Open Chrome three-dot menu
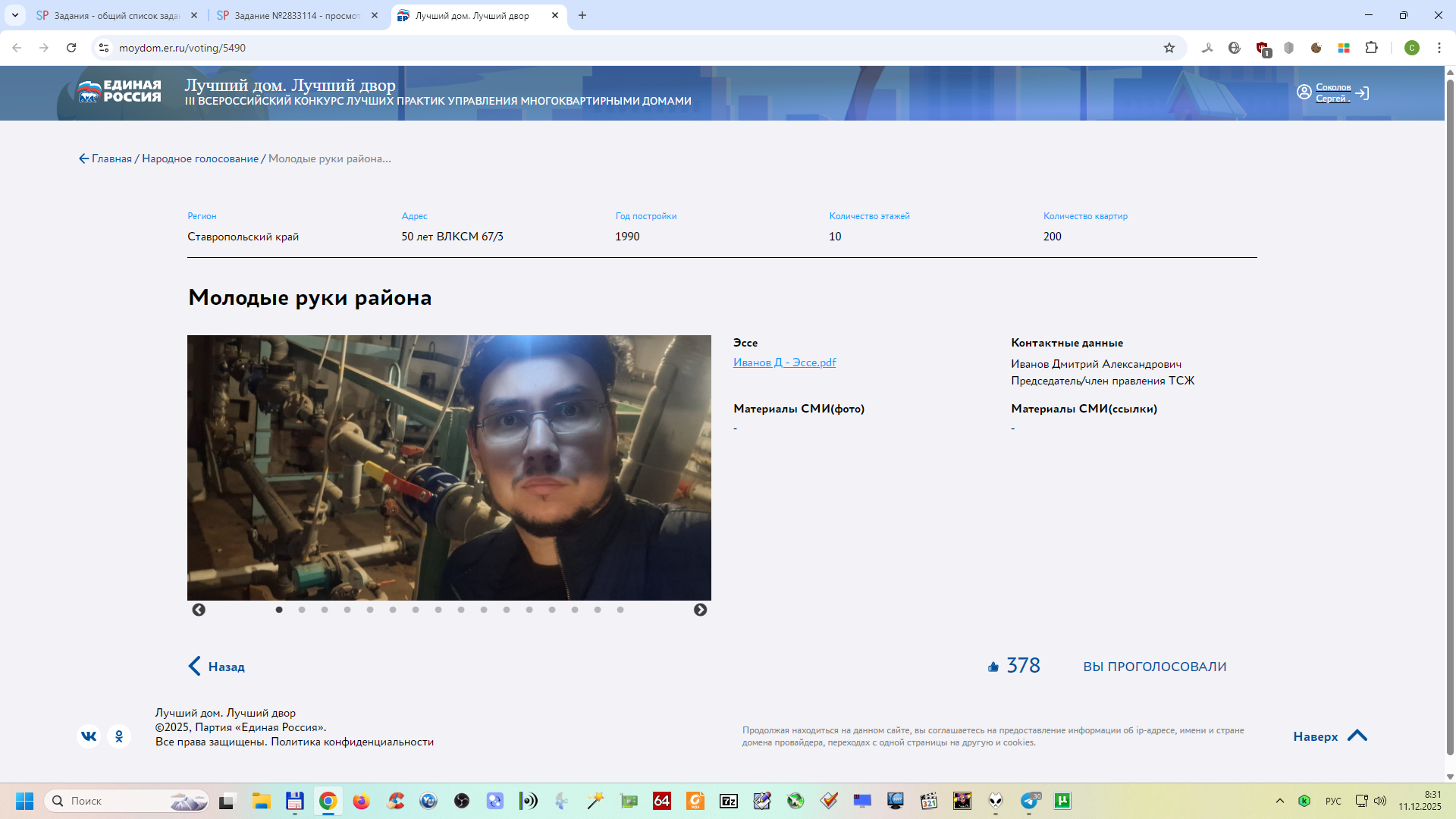This screenshot has width=1456, height=819. coord(1439,48)
